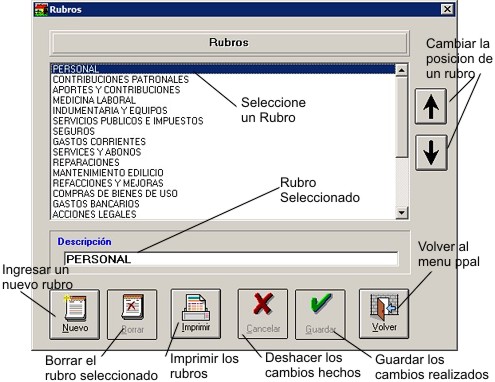Move selected rubro down with down arrow

[431, 153]
